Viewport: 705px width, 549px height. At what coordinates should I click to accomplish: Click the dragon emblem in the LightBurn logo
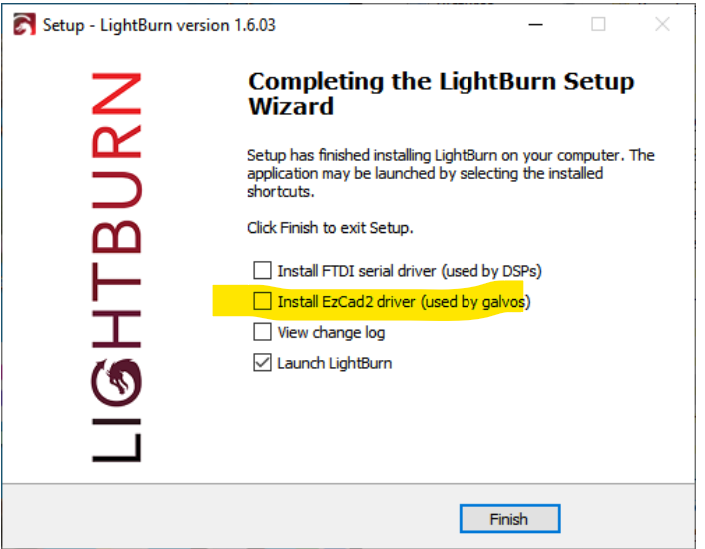pyautogui.click(x=117, y=381)
